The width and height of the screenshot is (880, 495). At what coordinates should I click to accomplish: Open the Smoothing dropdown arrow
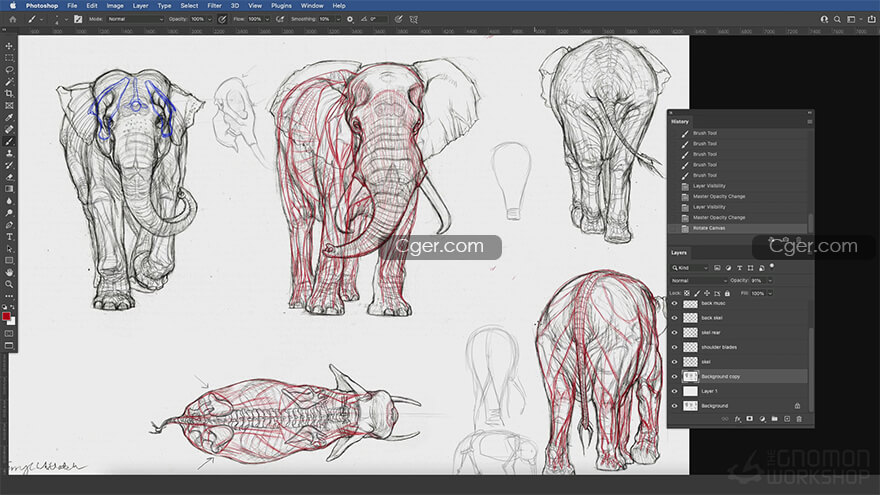point(338,19)
